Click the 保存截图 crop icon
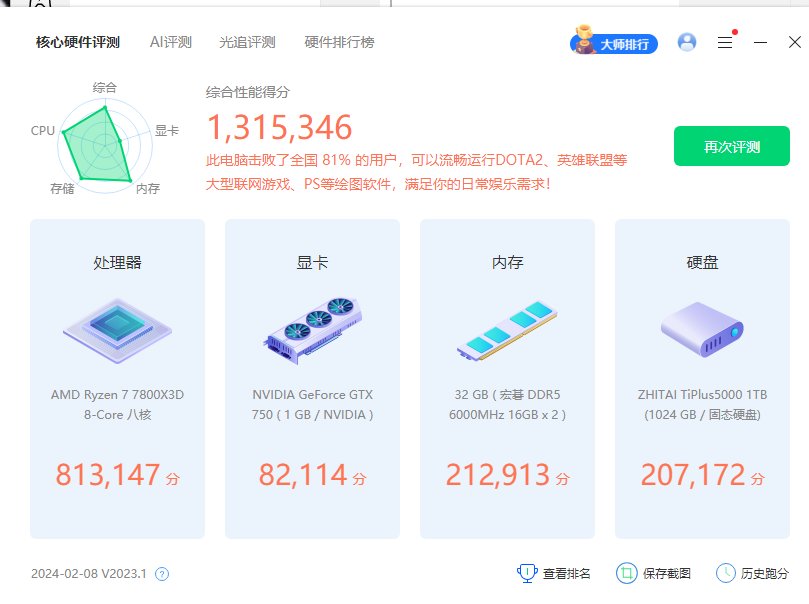The height and width of the screenshot is (604, 809). [626, 573]
